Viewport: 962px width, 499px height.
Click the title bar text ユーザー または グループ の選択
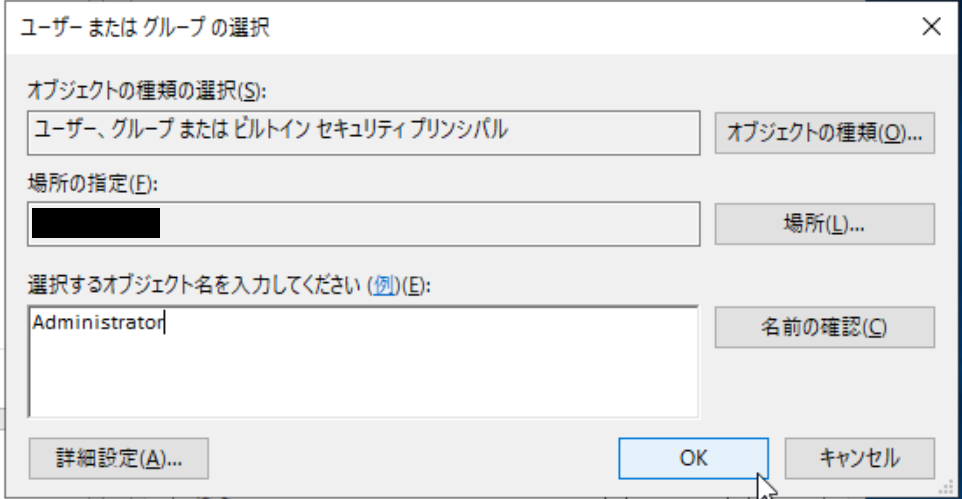(x=151, y=27)
